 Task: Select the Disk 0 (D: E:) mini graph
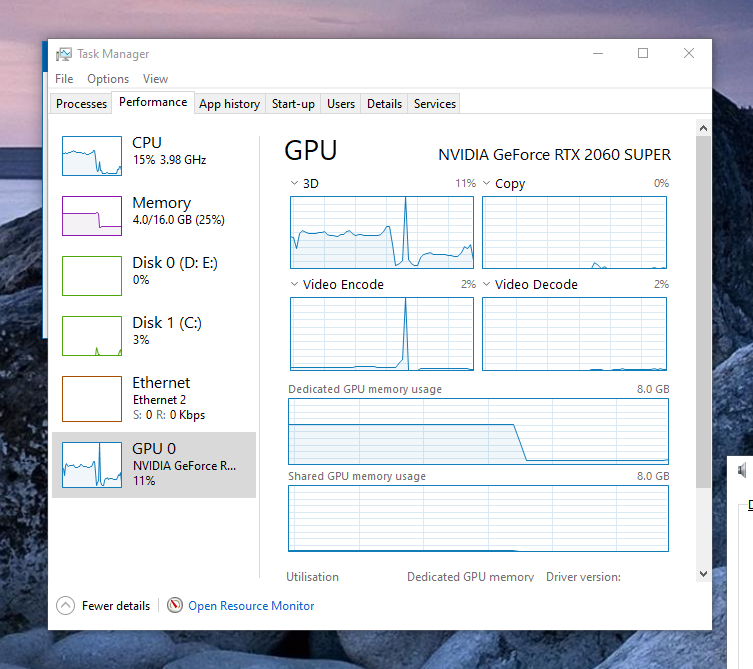92,276
